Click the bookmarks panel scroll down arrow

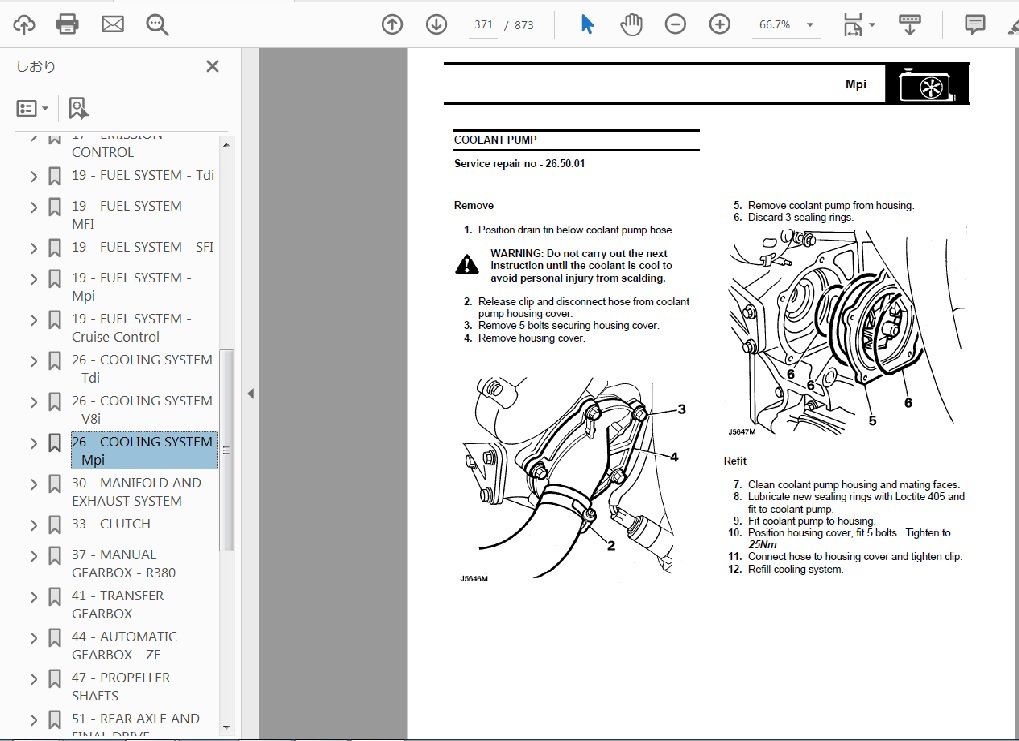[226, 728]
